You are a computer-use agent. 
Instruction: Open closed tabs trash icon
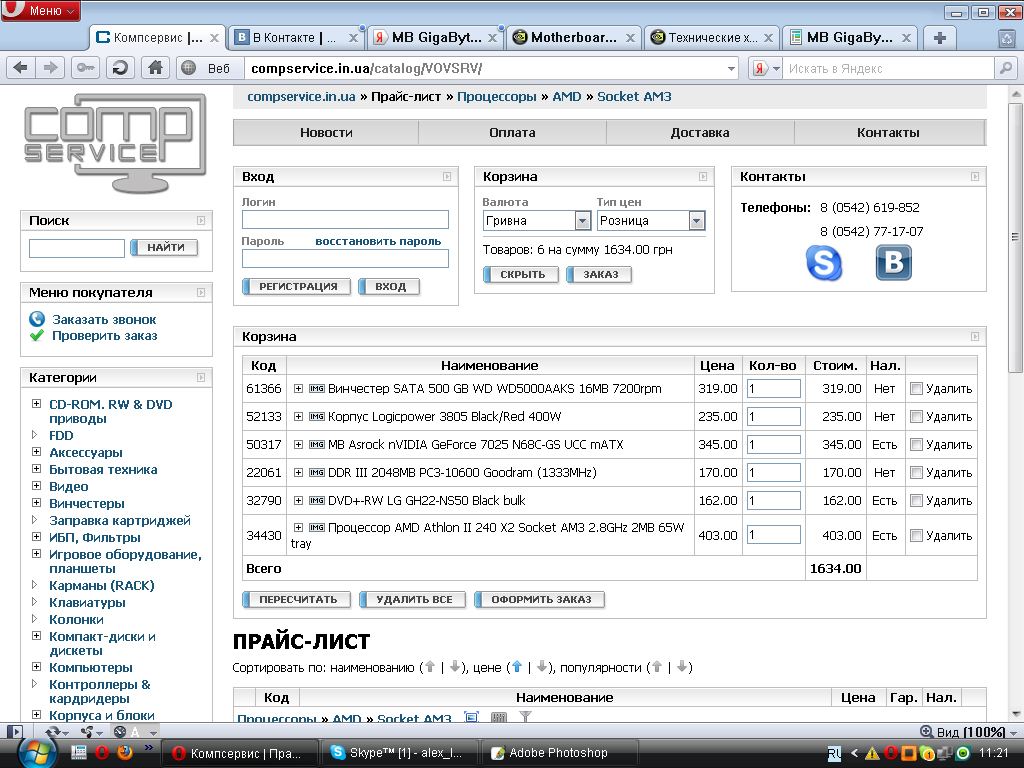pos(1008,39)
